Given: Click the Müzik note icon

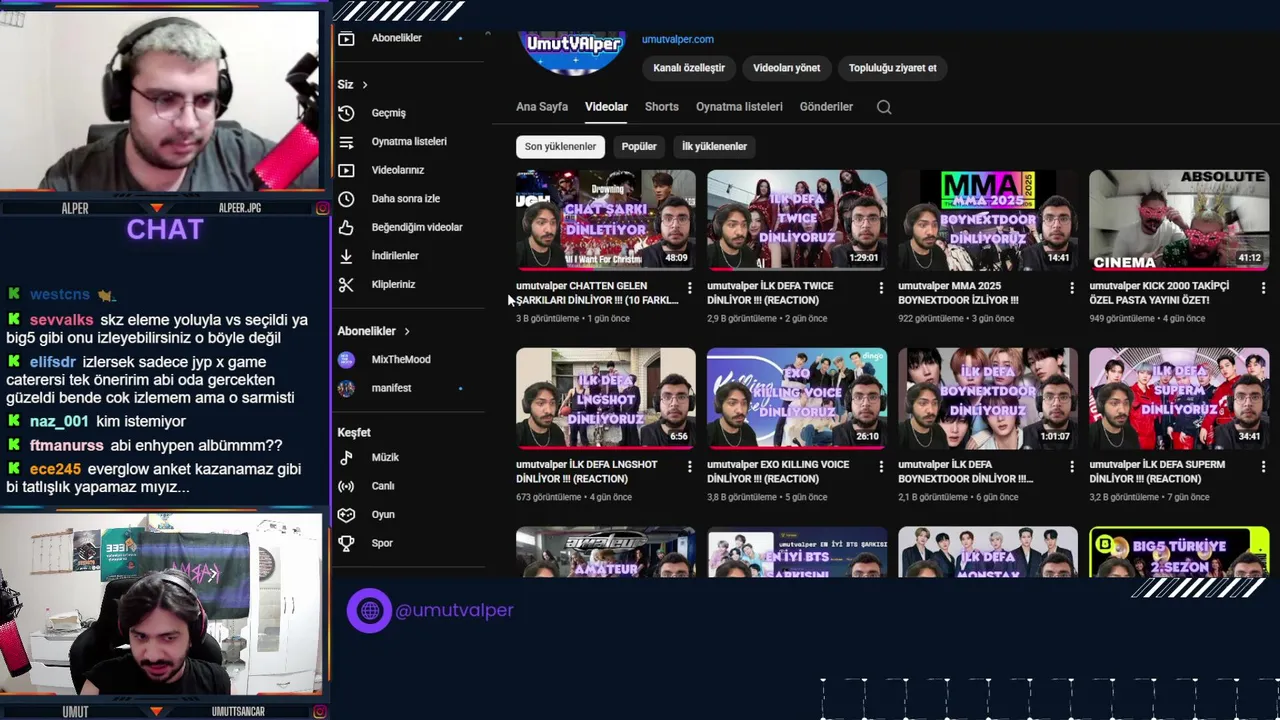Looking at the screenshot, I should coord(346,457).
